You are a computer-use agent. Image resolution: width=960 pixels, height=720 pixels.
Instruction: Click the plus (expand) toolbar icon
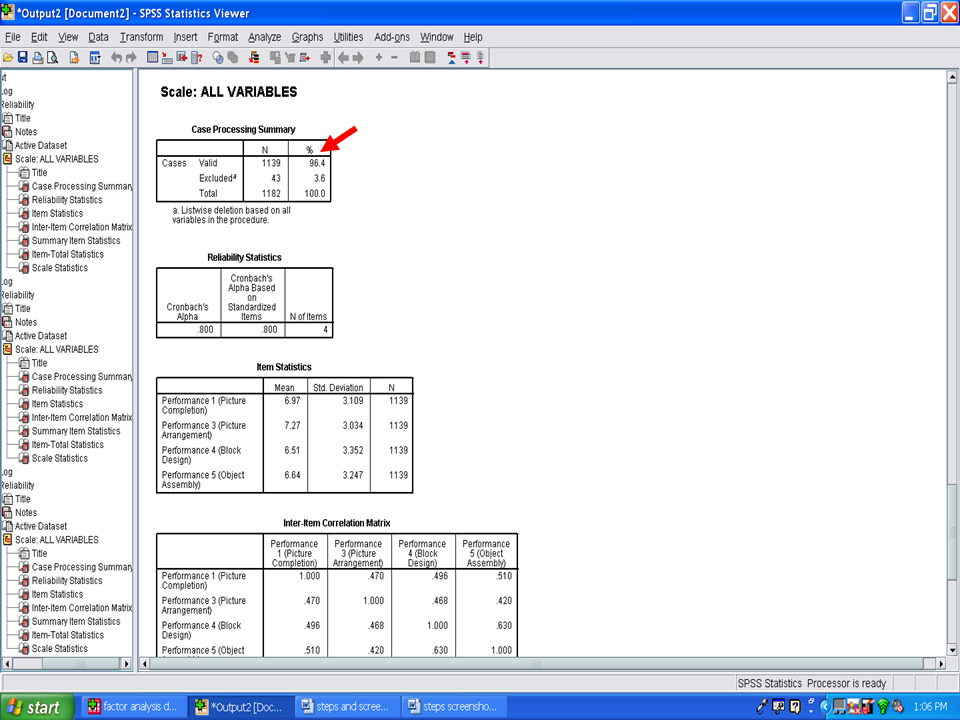point(378,58)
